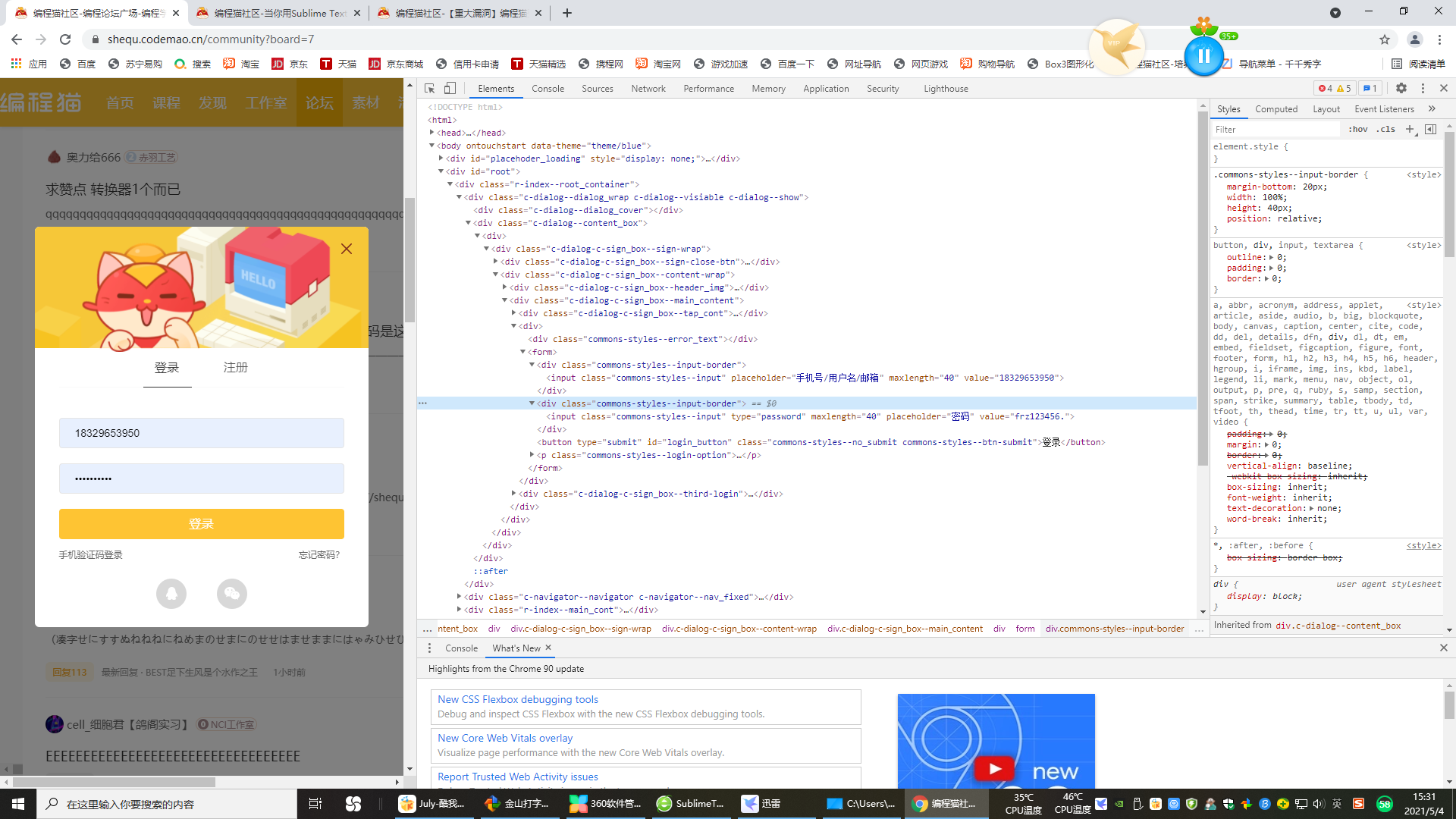Click the blue messages count badge

pyautogui.click(x=1370, y=89)
